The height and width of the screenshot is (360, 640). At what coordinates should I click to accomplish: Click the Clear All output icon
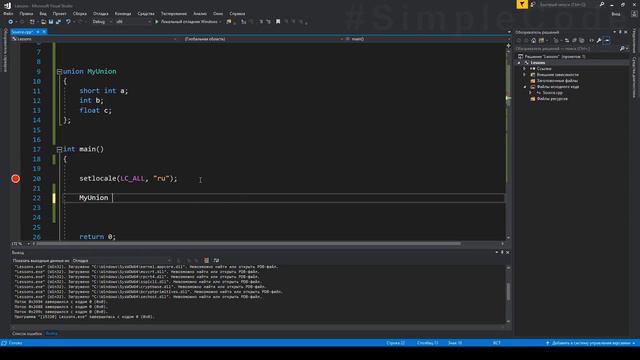click(207, 260)
